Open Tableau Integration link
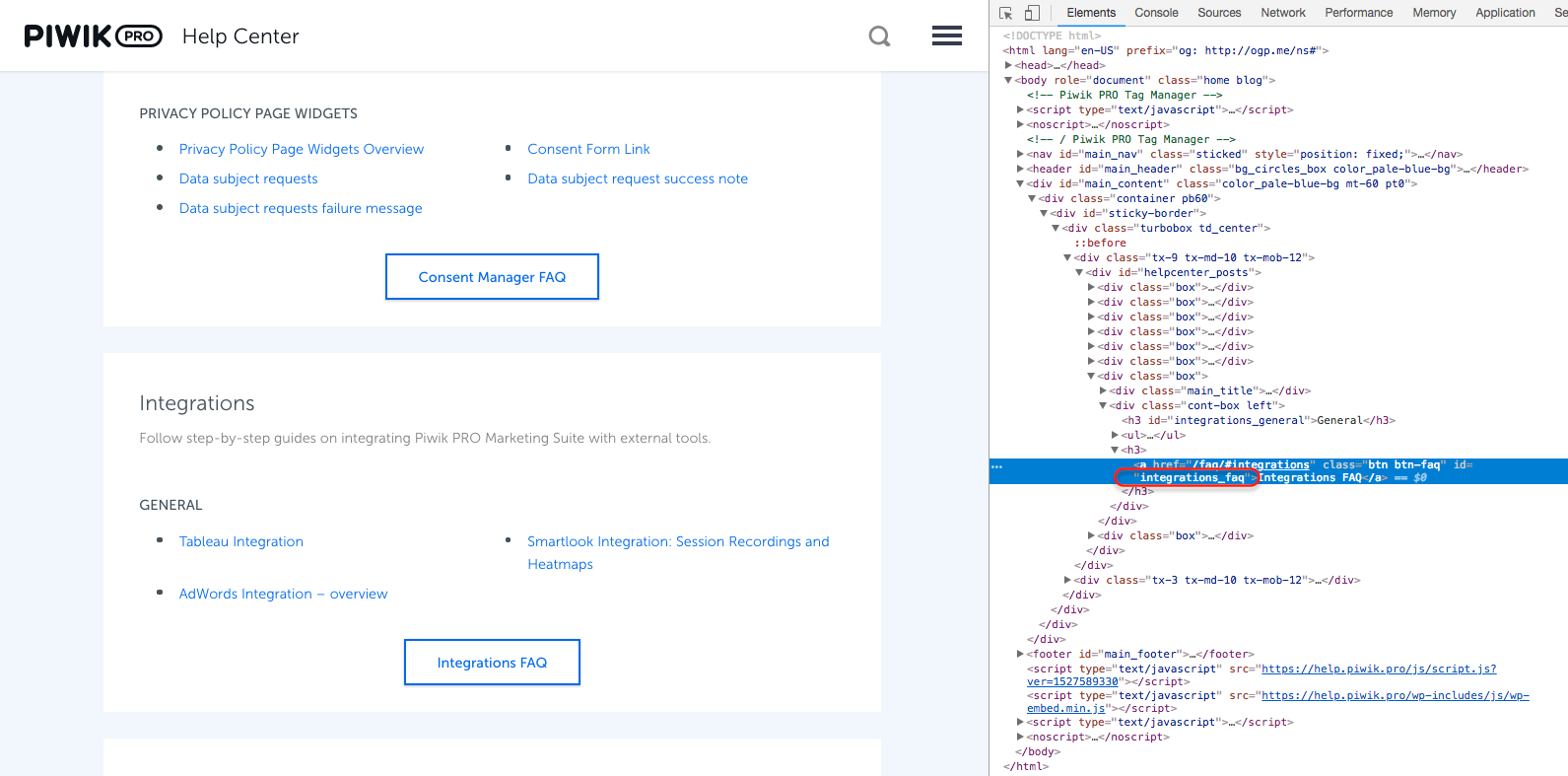1568x776 pixels. pos(241,541)
